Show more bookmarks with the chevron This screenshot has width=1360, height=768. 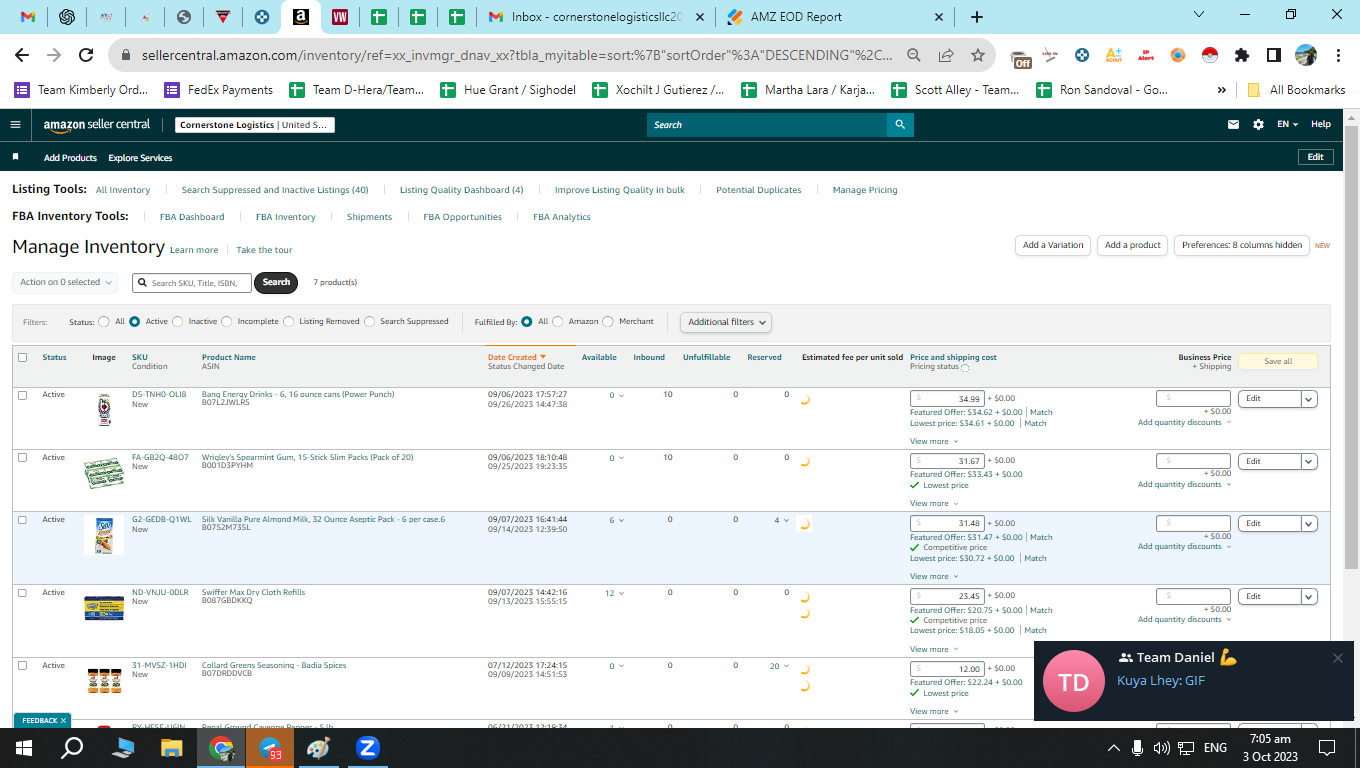(x=1222, y=90)
